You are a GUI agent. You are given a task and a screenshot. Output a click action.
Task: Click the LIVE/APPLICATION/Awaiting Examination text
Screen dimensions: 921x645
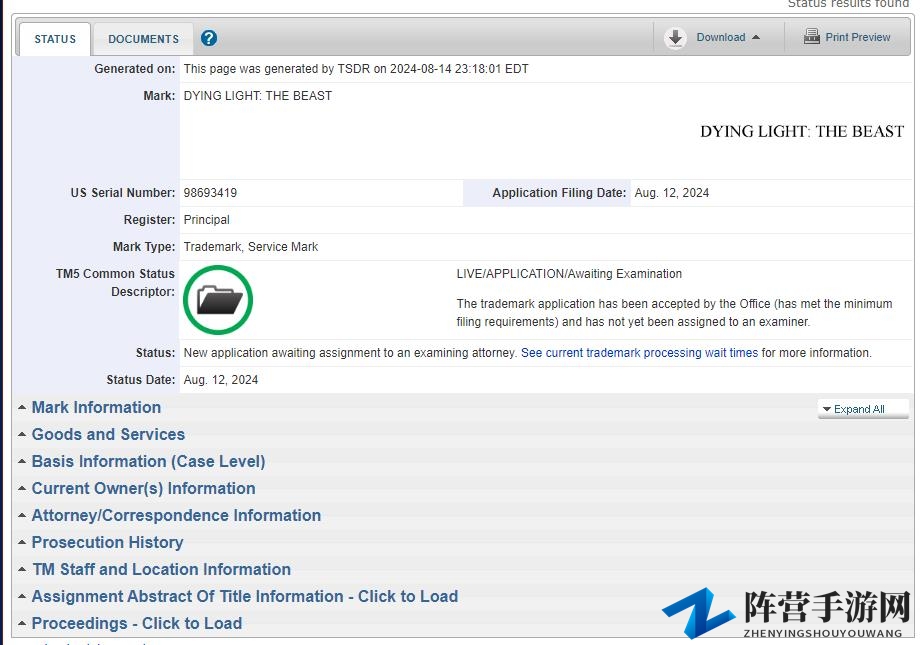[x=569, y=274]
